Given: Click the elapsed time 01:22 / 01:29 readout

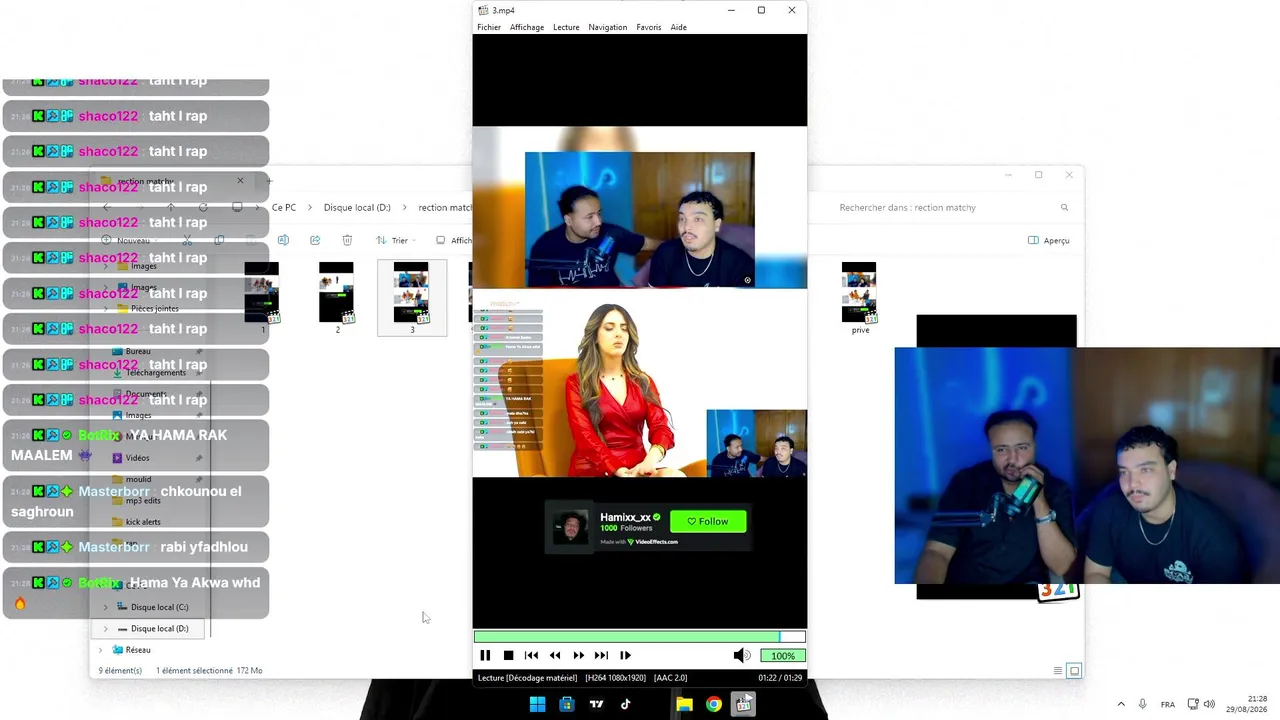Looking at the screenshot, I should [x=780, y=678].
